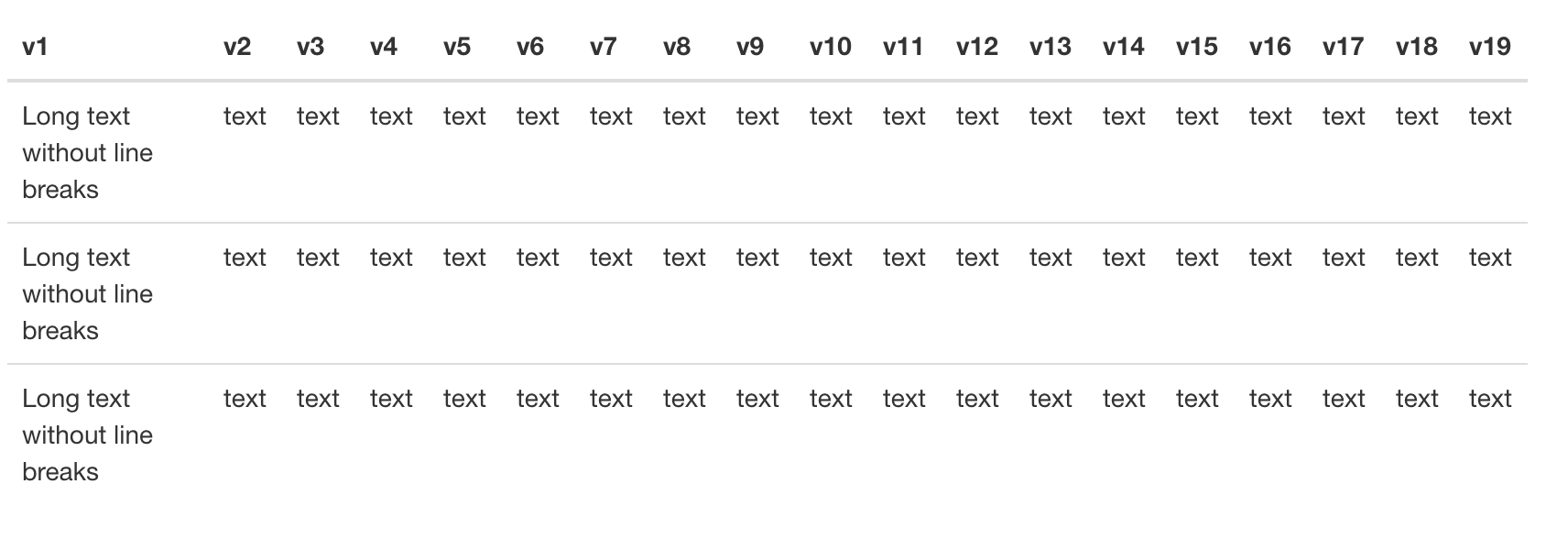Click the v1 column header

pyautogui.click(x=35, y=47)
